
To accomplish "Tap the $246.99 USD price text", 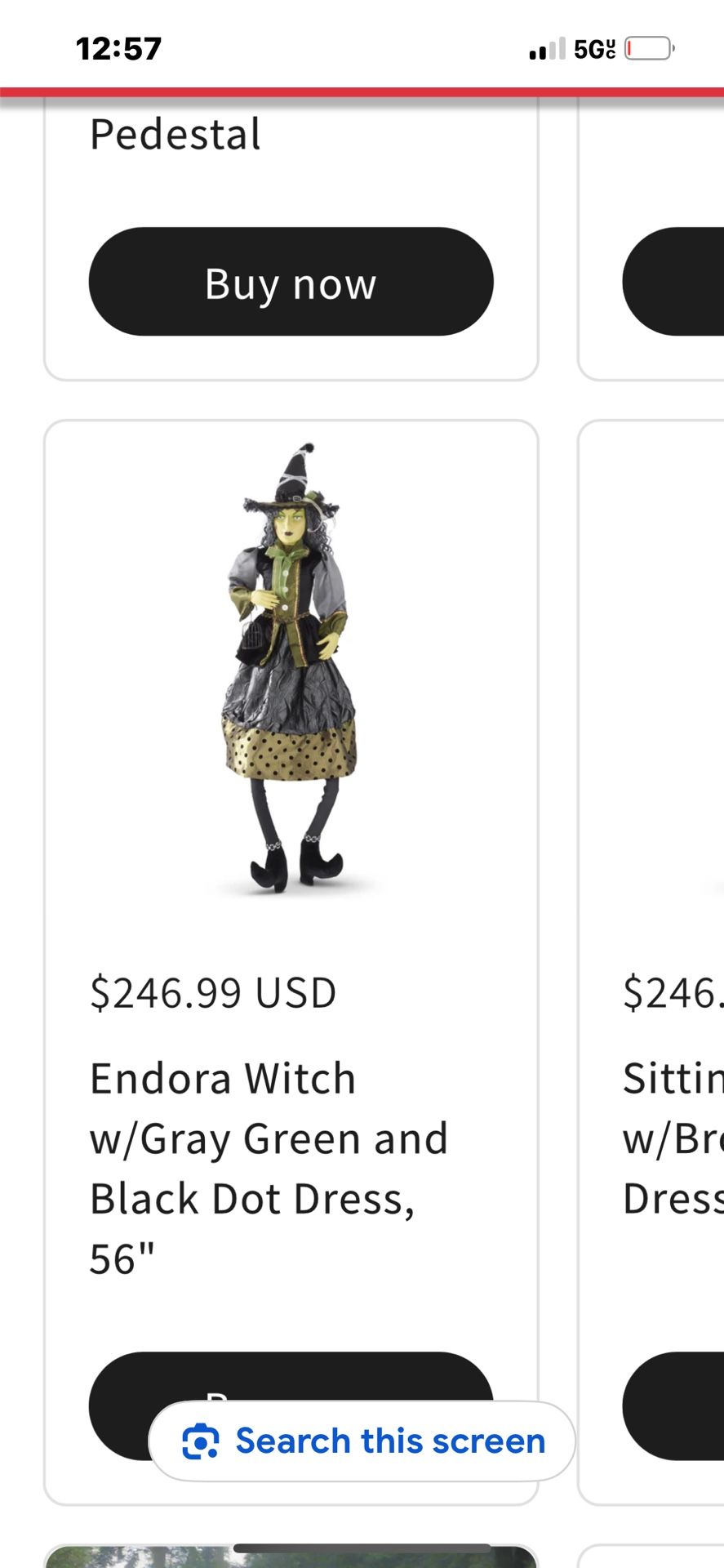I will tap(213, 993).
